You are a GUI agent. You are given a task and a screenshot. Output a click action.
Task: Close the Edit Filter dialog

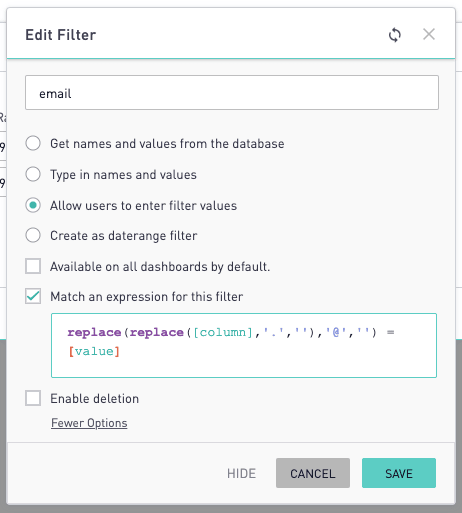coord(429,34)
